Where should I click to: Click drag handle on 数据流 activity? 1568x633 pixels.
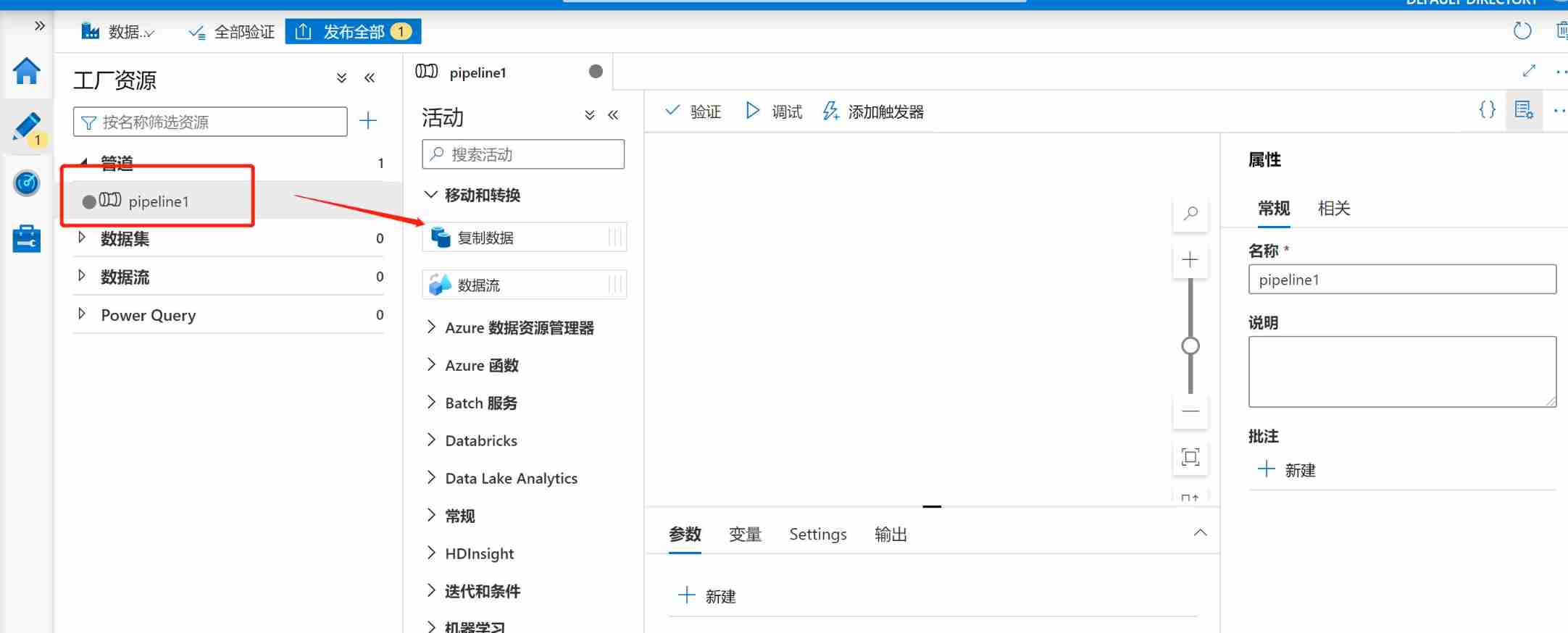[615, 285]
